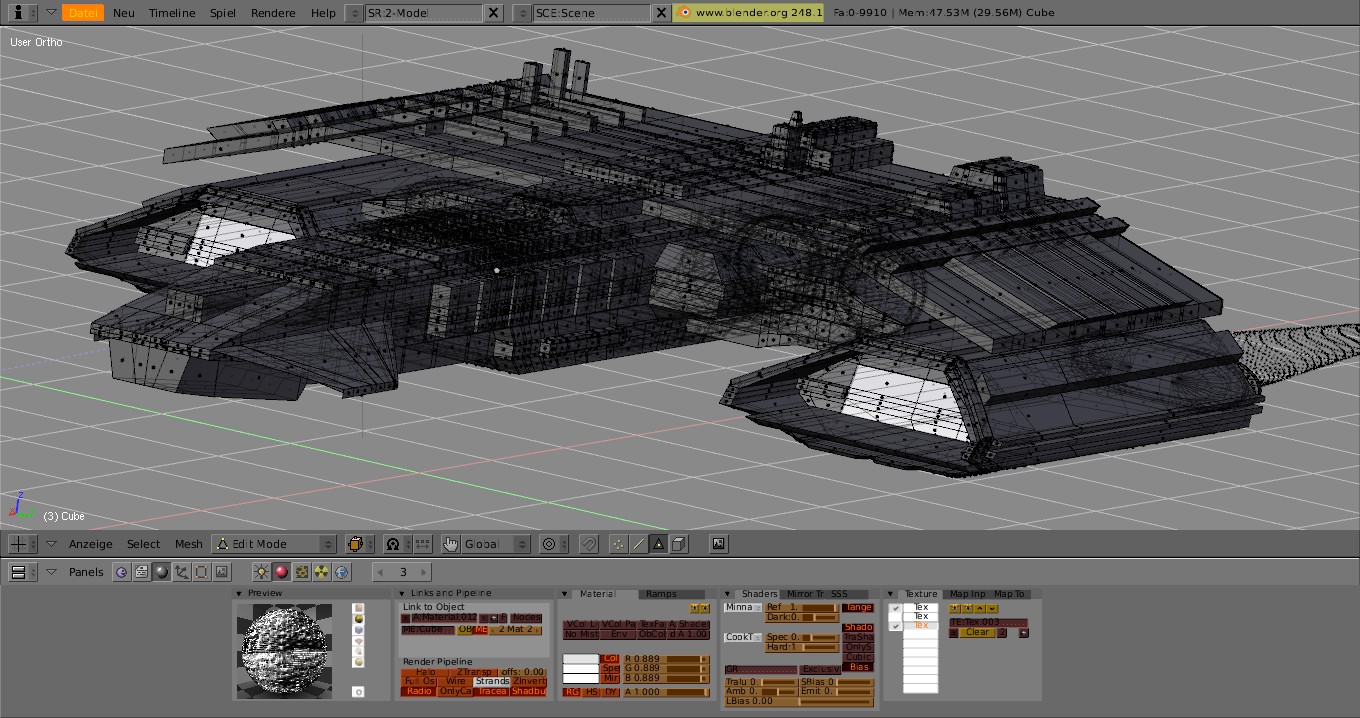The height and width of the screenshot is (718, 1360).
Task: Switch to vertex select mode icon
Action: [618, 544]
